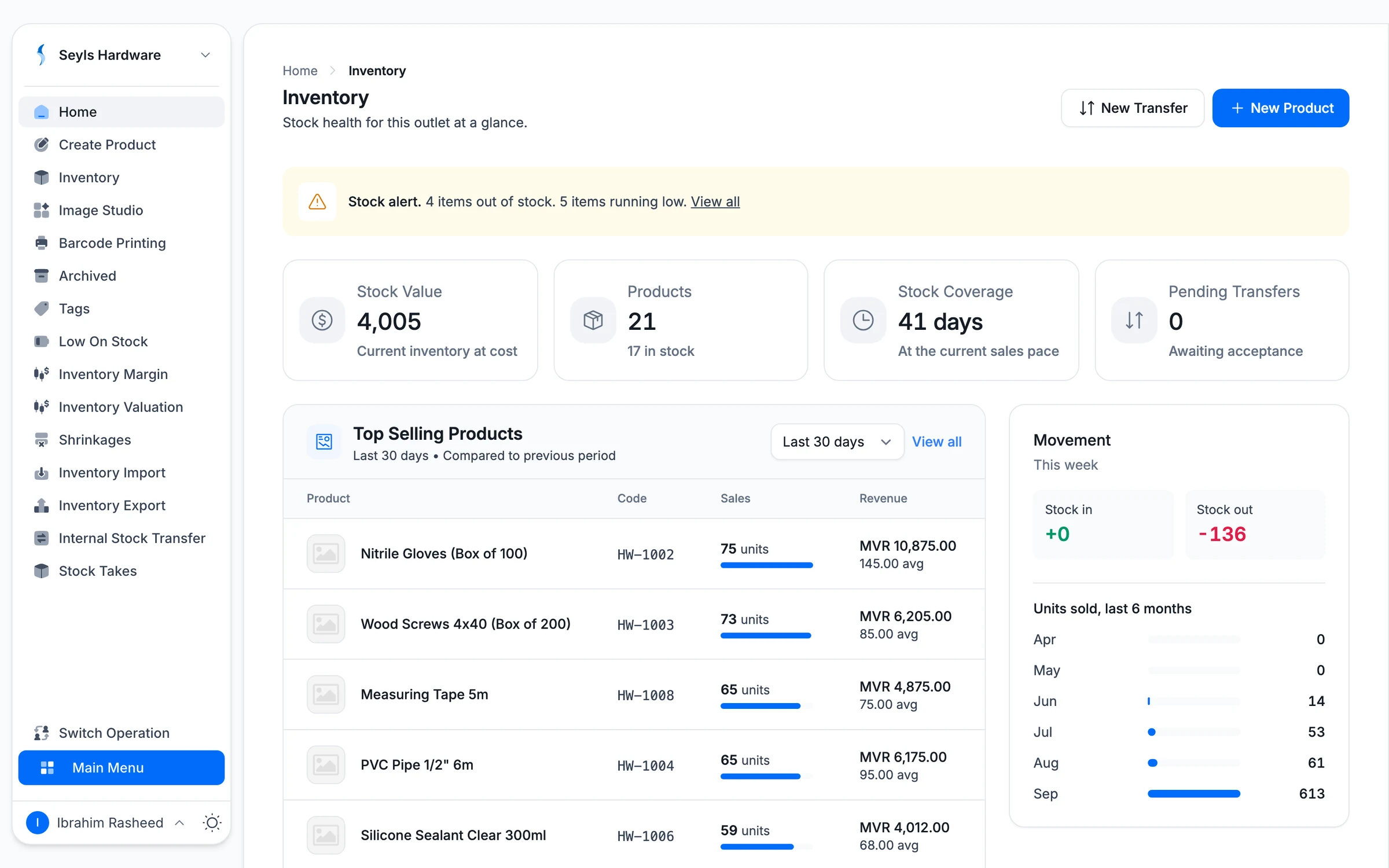Image resolution: width=1389 pixels, height=868 pixels.
Task: Click the Wood Screws 4x40 product name
Action: [x=465, y=624]
